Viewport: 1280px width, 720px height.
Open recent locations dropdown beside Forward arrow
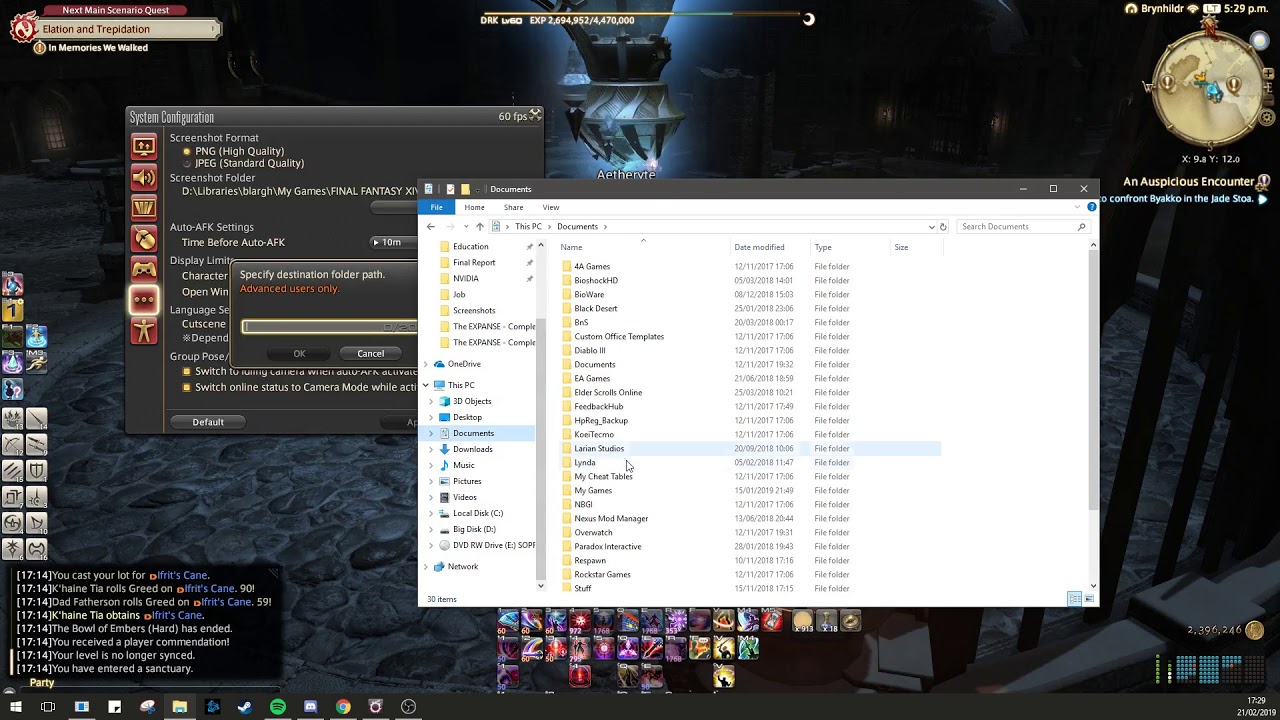(x=466, y=227)
